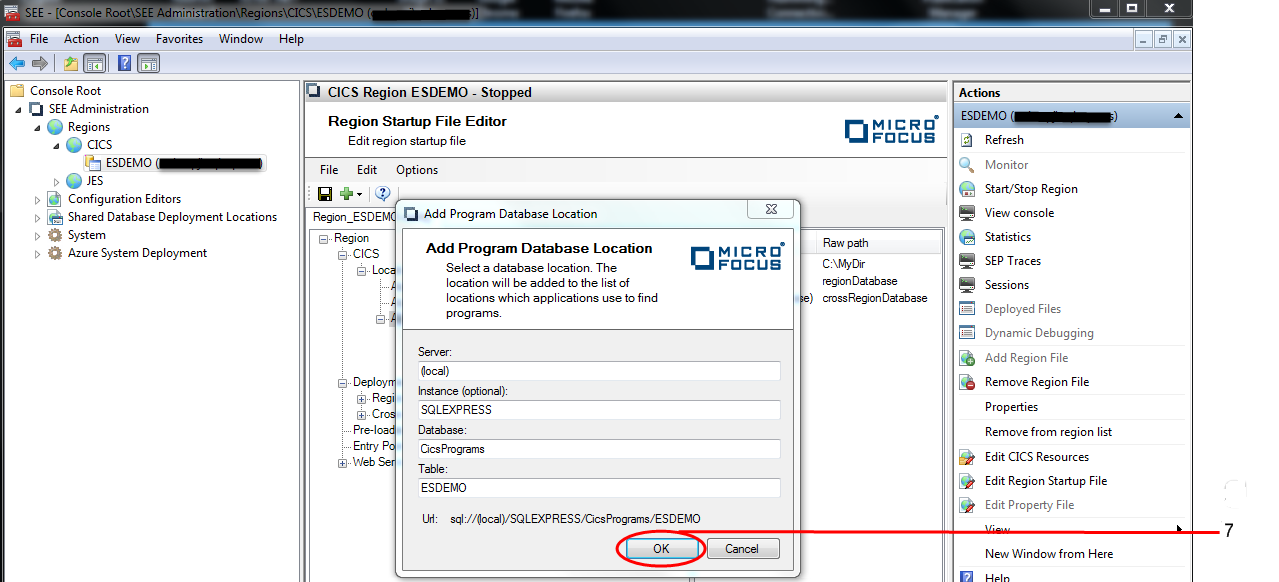Viewport: 1279px width, 582px height.
Task: Expand the System node in console tree
Action: (38, 235)
